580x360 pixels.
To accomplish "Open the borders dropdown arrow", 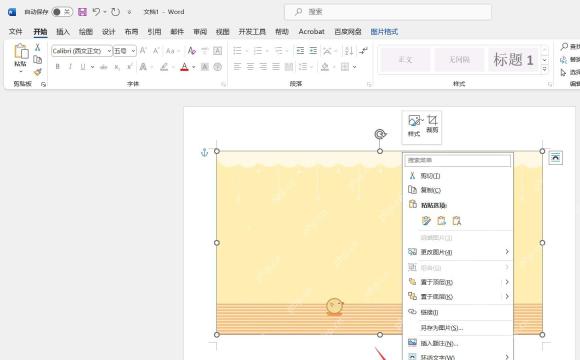I will pyautogui.click(x=354, y=67).
